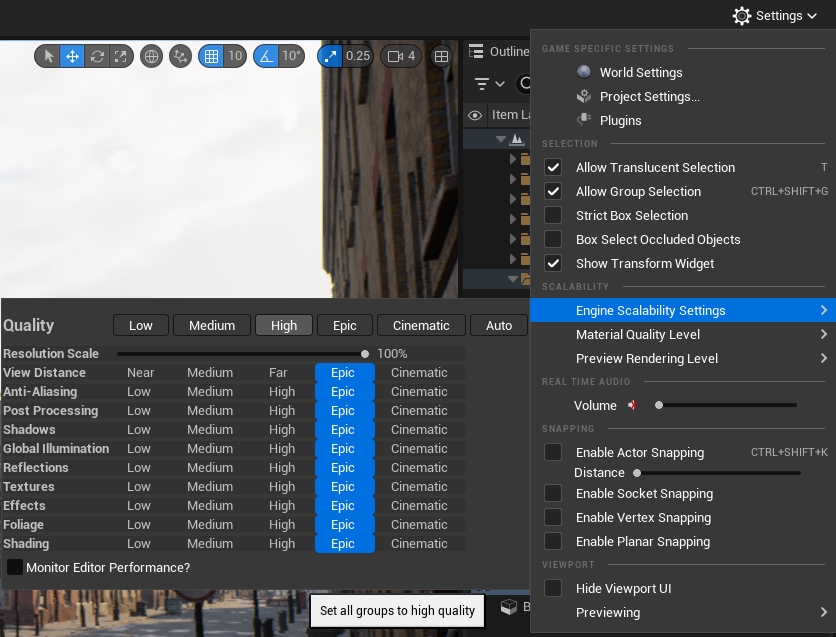Viewport: 836px width, 637px height.
Task: Enable Strict Box Selection checkbox
Action: coord(553,215)
